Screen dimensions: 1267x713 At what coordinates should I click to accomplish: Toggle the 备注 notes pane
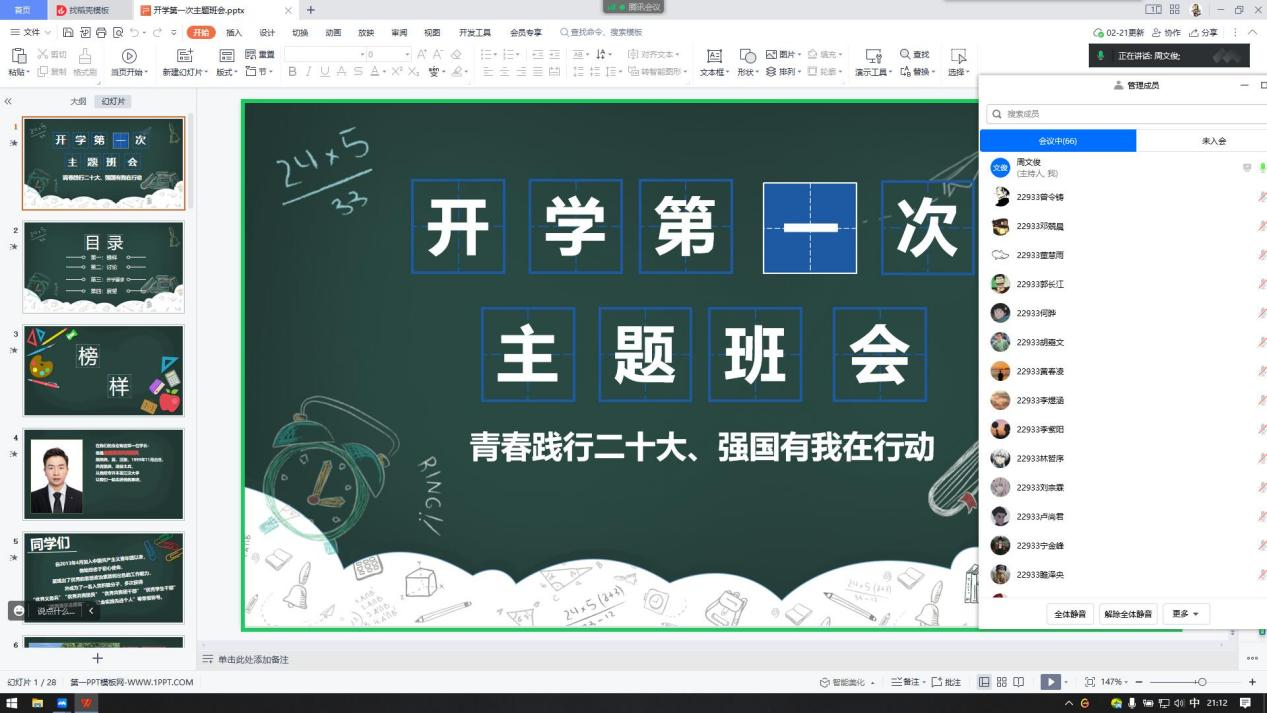[906, 682]
